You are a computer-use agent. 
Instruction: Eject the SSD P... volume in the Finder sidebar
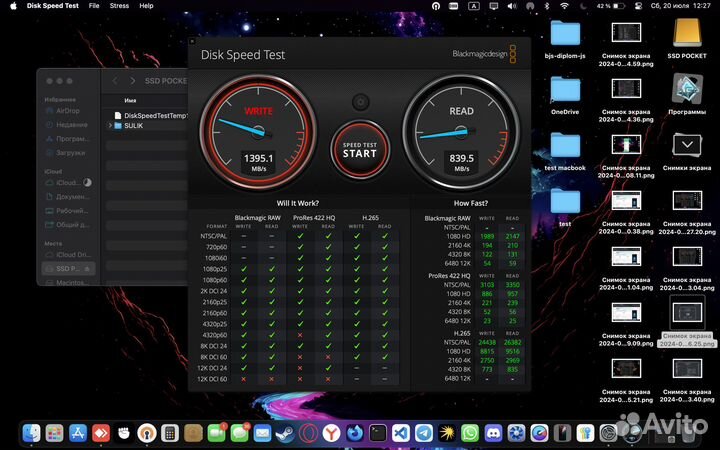(x=87, y=269)
